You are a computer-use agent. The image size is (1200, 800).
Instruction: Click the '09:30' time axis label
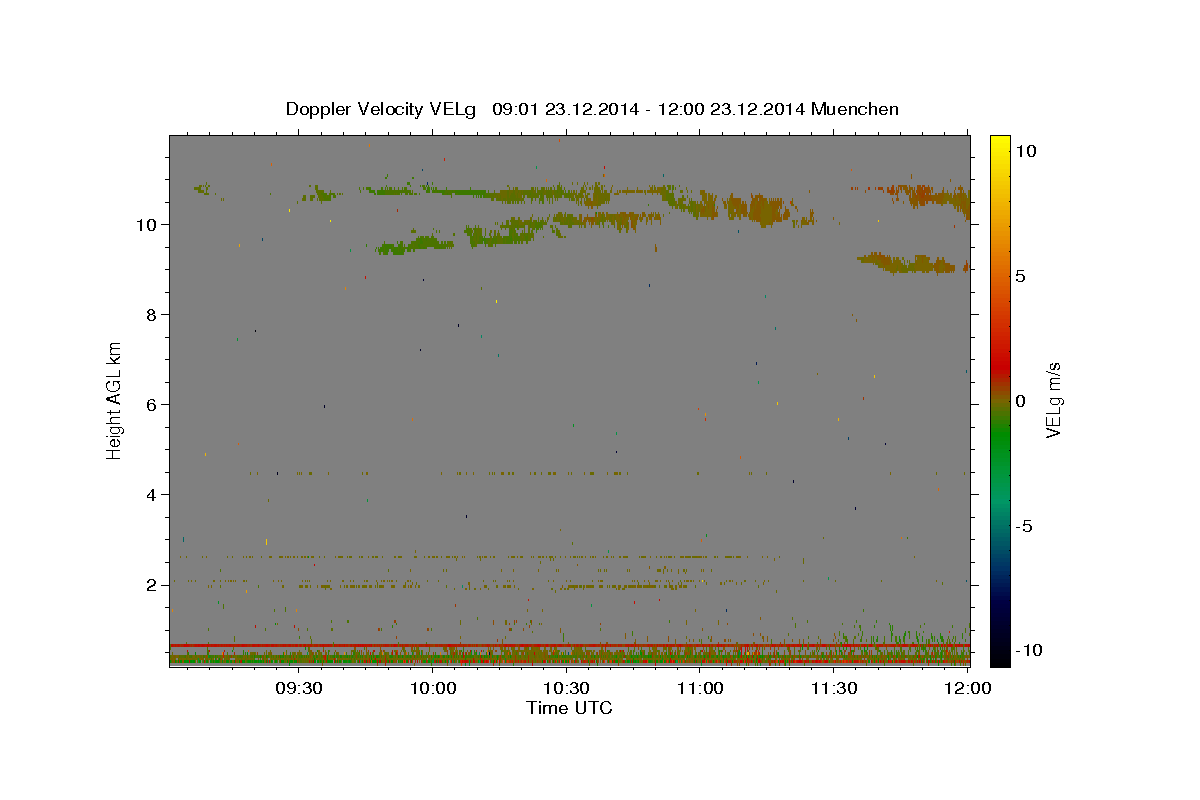(x=298, y=688)
